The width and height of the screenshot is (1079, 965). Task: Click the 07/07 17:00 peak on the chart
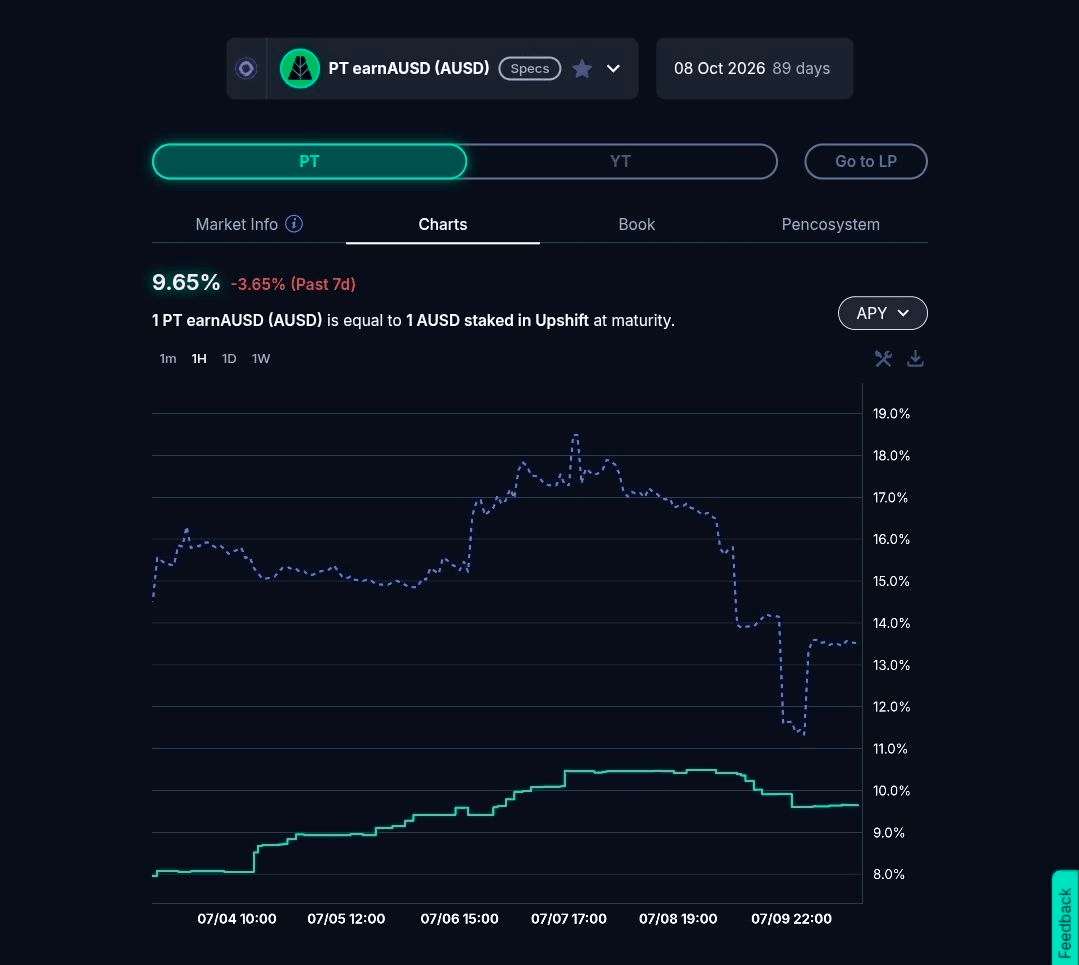tap(575, 436)
